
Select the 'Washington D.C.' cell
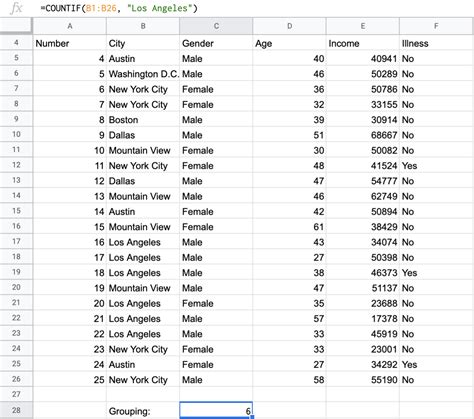click(x=143, y=74)
